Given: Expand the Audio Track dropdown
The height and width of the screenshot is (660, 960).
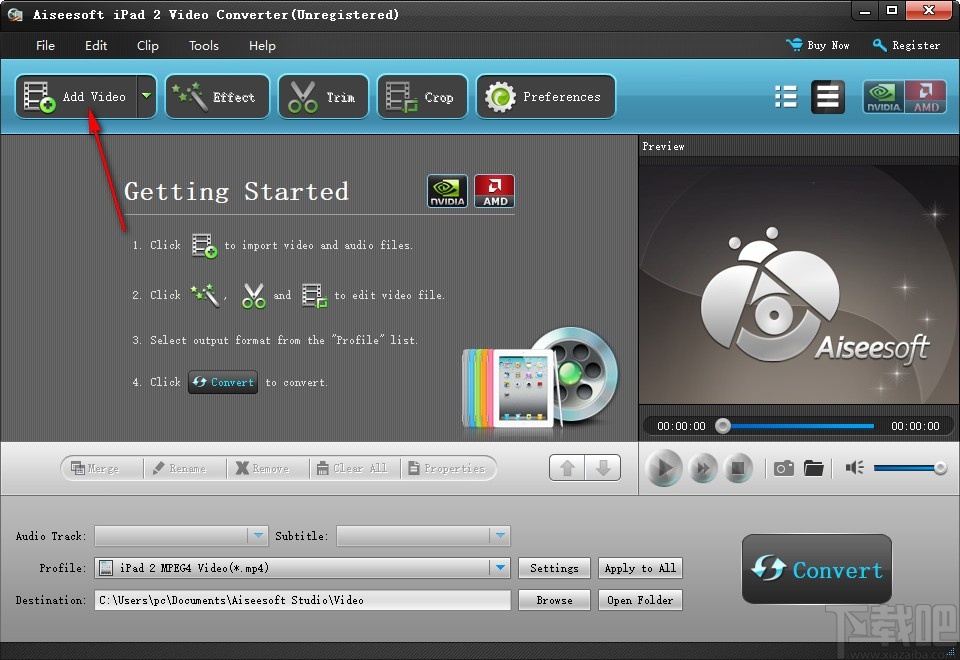Looking at the screenshot, I should [x=258, y=536].
